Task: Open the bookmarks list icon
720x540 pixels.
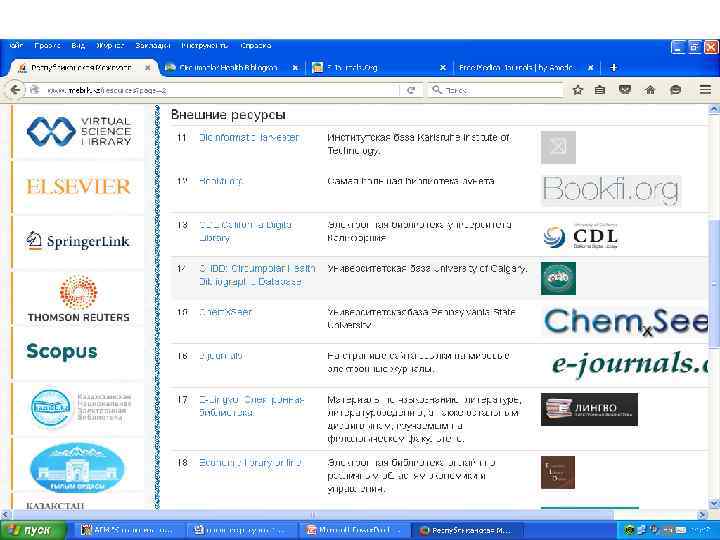Action: point(600,90)
